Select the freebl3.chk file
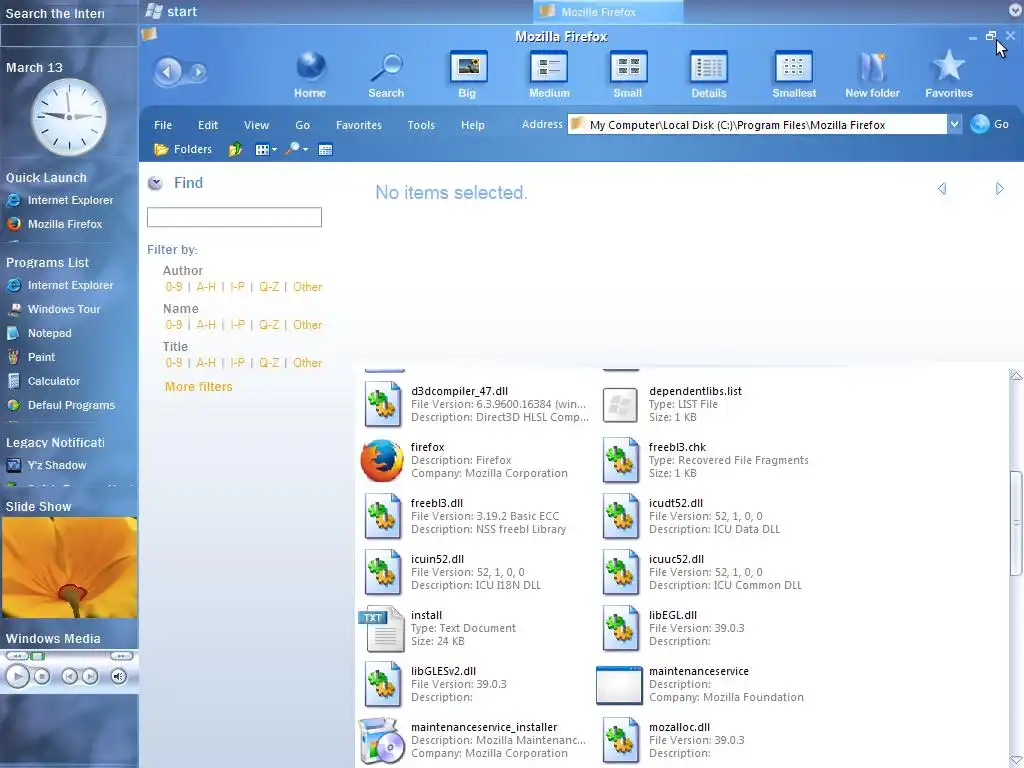The height and width of the screenshot is (768, 1024). click(x=705, y=460)
